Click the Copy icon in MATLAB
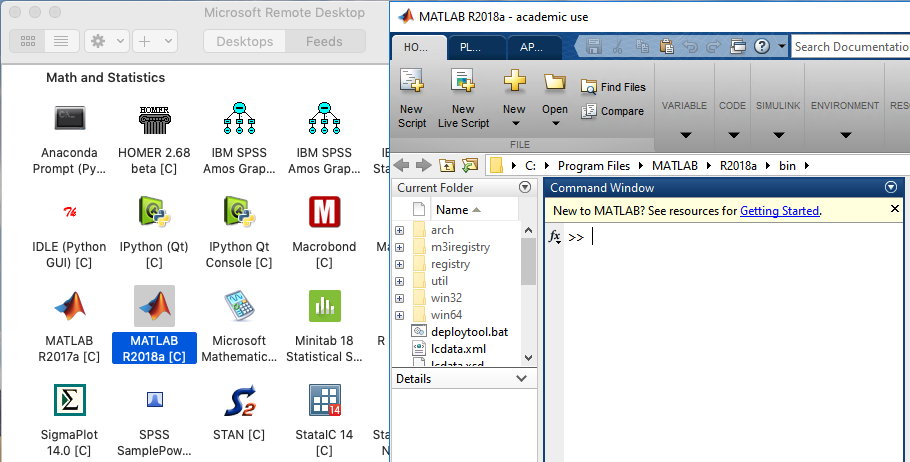This screenshot has height=462, width=910. (642, 46)
